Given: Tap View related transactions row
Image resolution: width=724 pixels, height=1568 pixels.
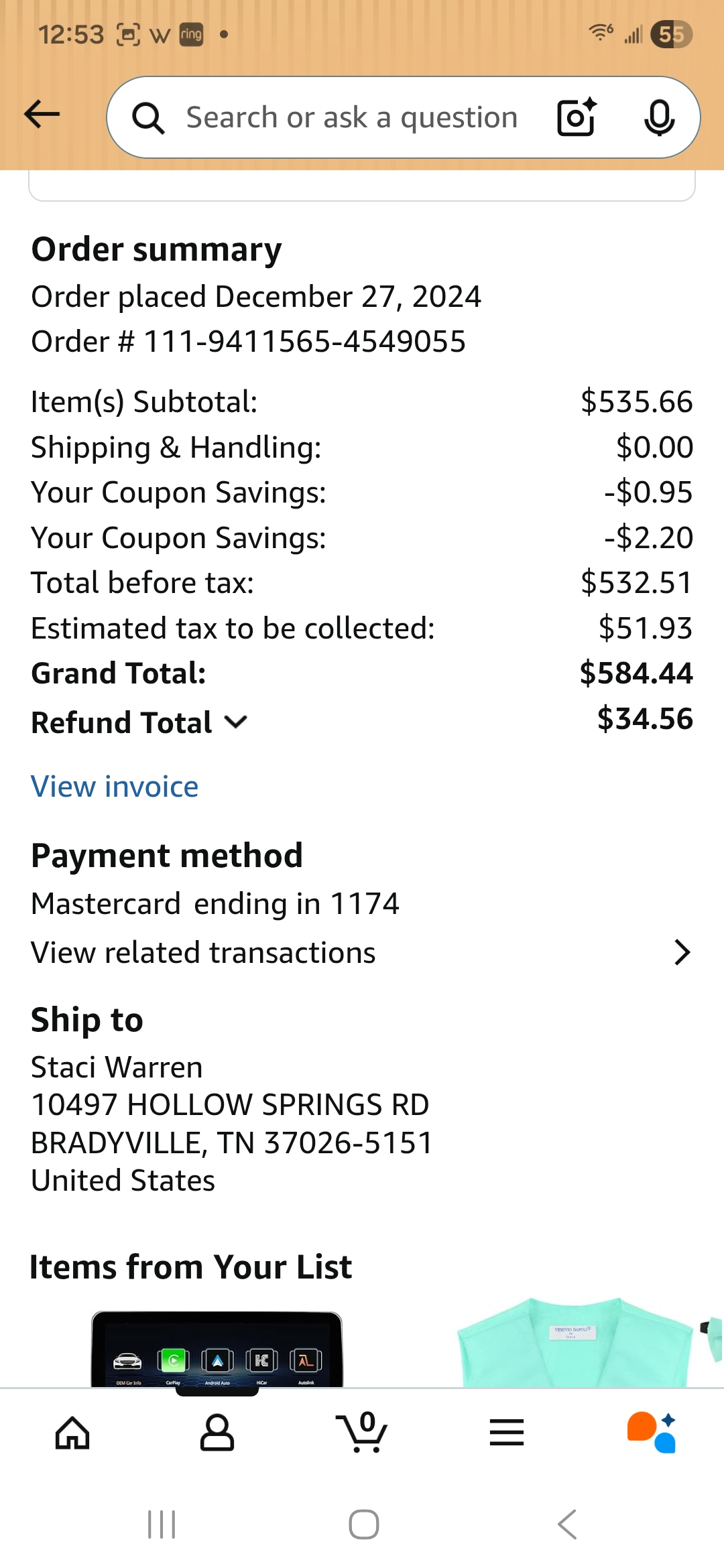Looking at the screenshot, I should point(203,953).
